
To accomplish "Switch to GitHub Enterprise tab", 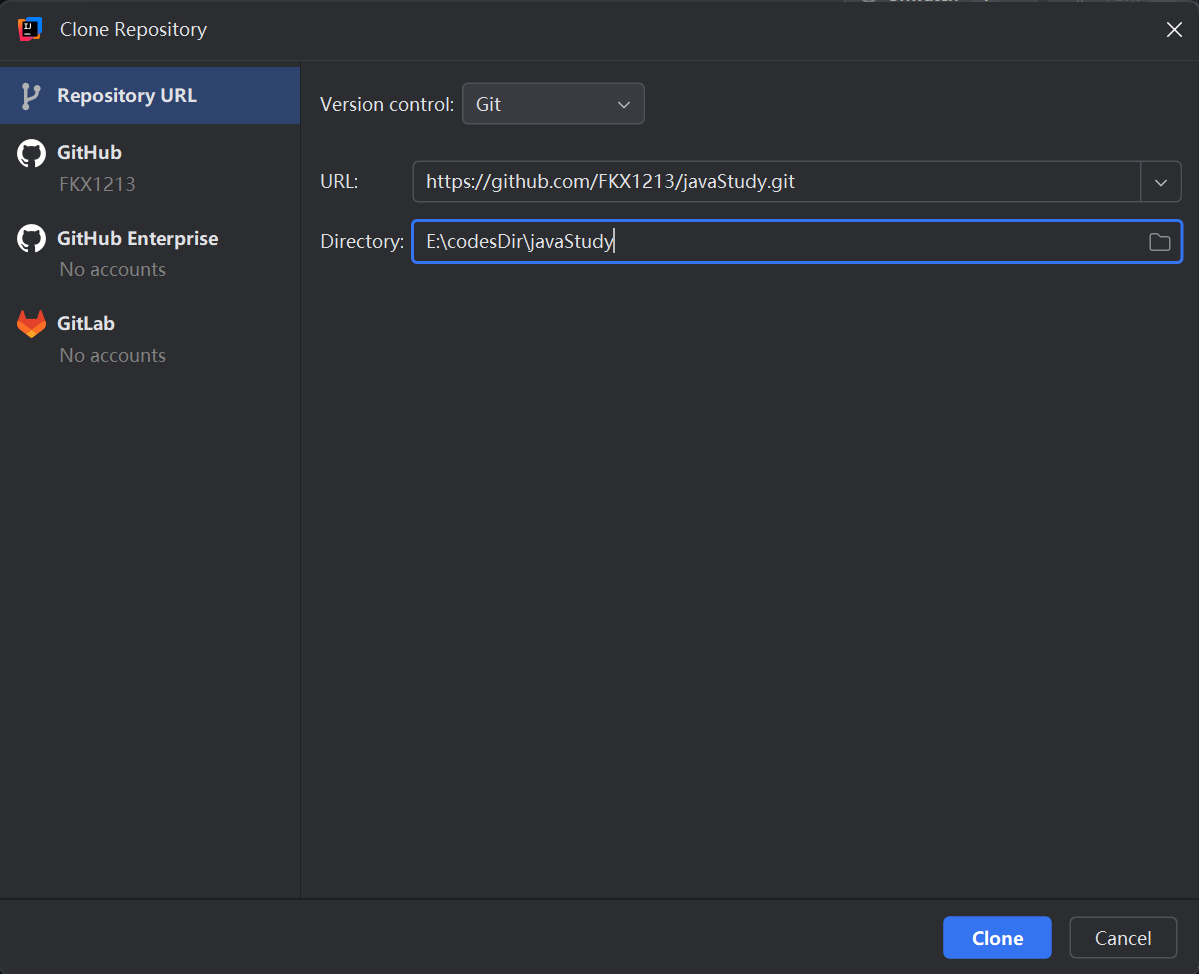I will pyautogui.click(x=150, y=253).
